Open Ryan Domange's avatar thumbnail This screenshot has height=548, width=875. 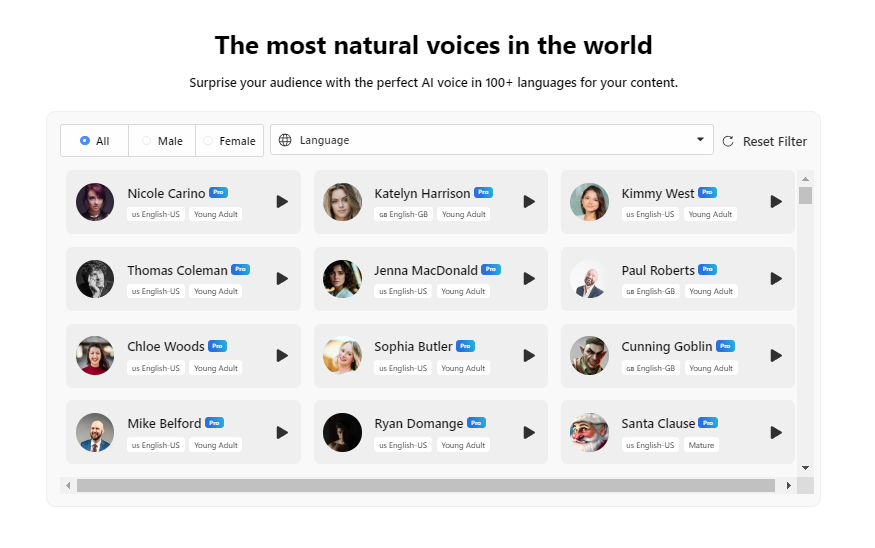coord(342,432)
